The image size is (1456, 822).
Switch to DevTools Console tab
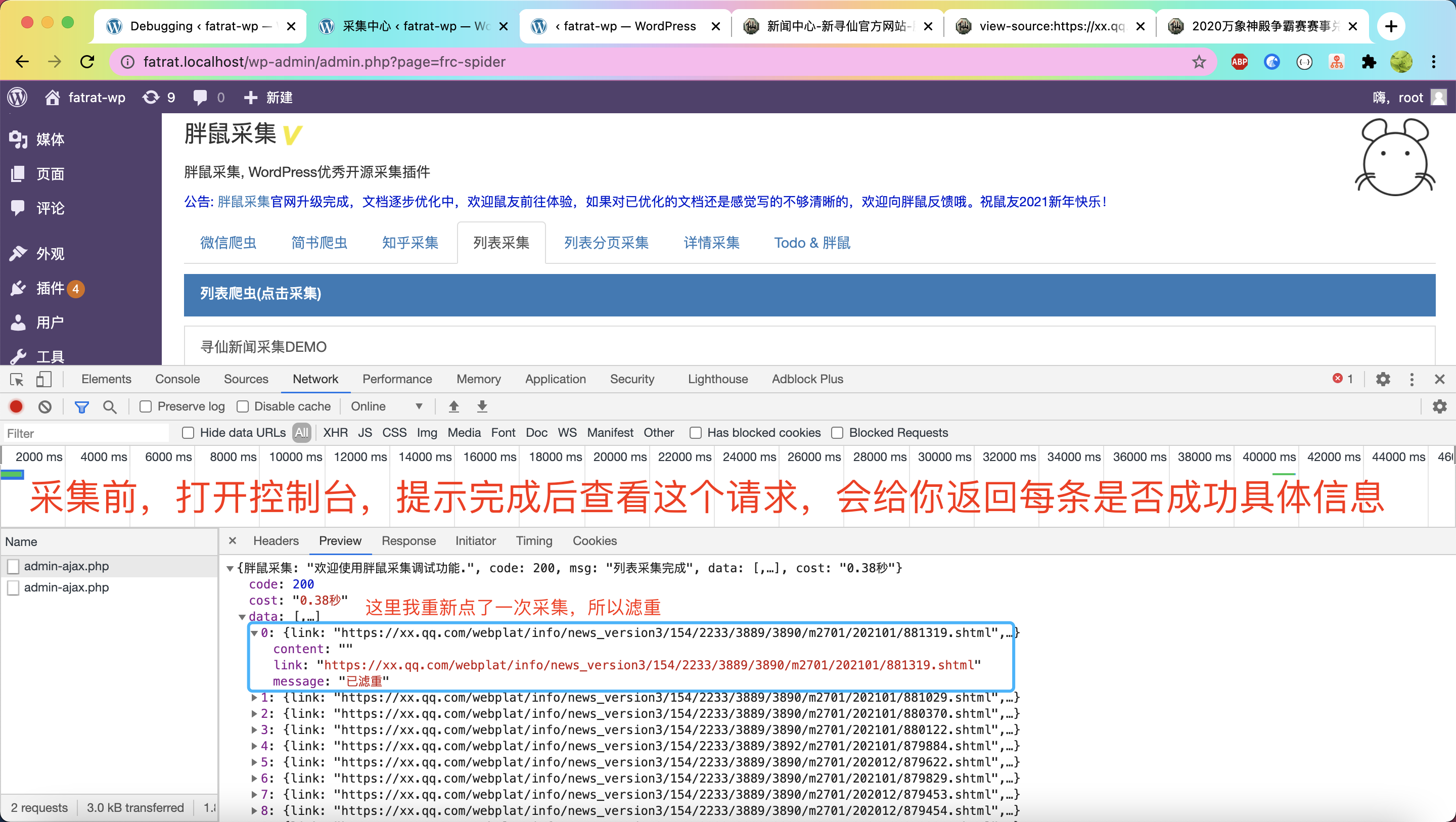177,379
